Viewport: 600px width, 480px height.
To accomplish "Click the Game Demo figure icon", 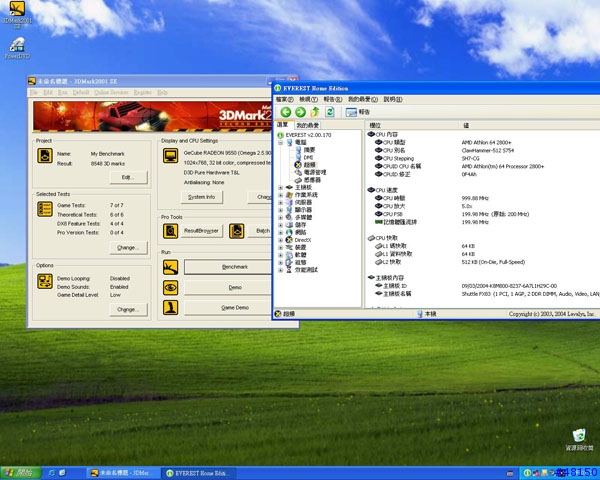I will pyautogui.click(x=170, y=308).
